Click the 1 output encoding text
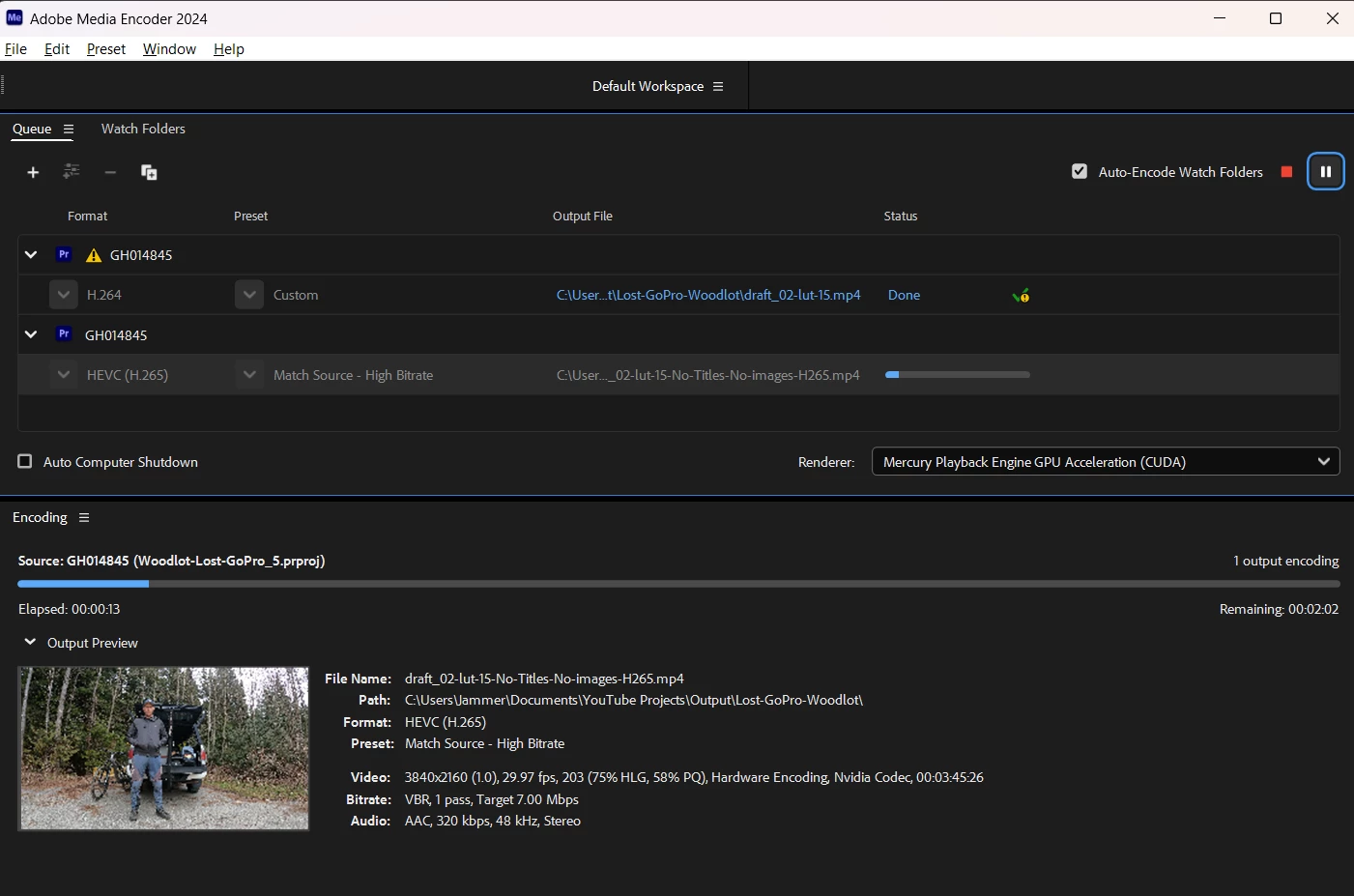This screenshot has height=896, width=1354. [x=1285, y=561]
